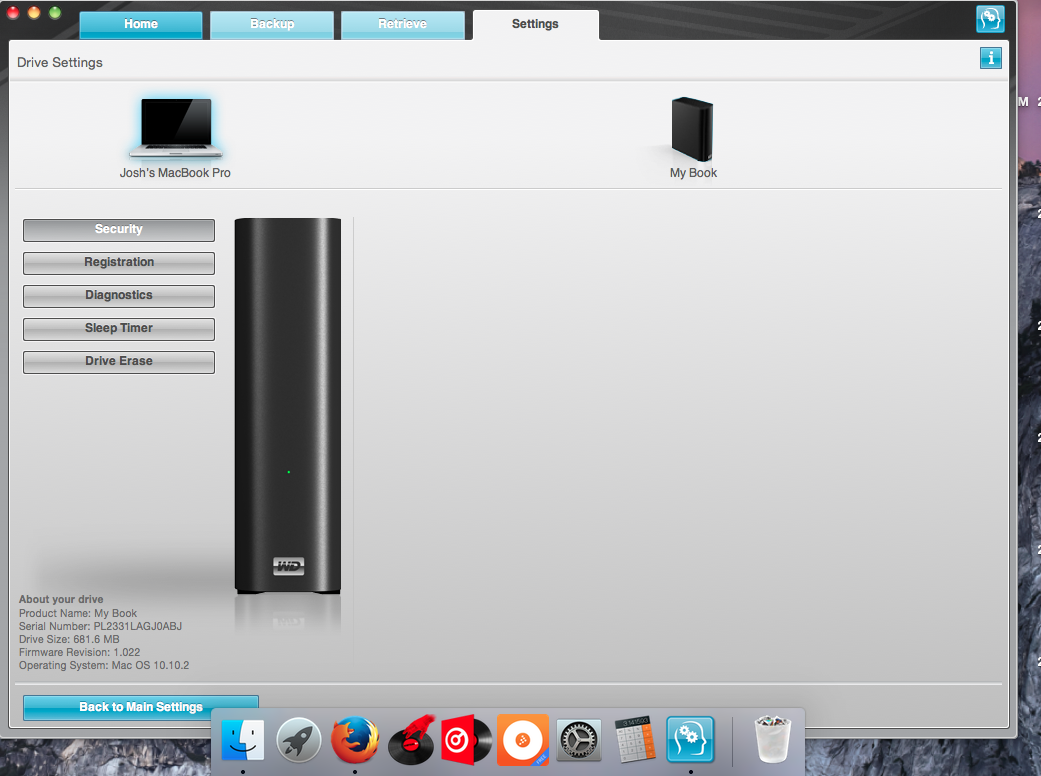The width and height of the screenshot is (1041, 776).
Task: Click the Serial Number PL2331LAGJ0ABJ line
Action: [x=100, y=626]
